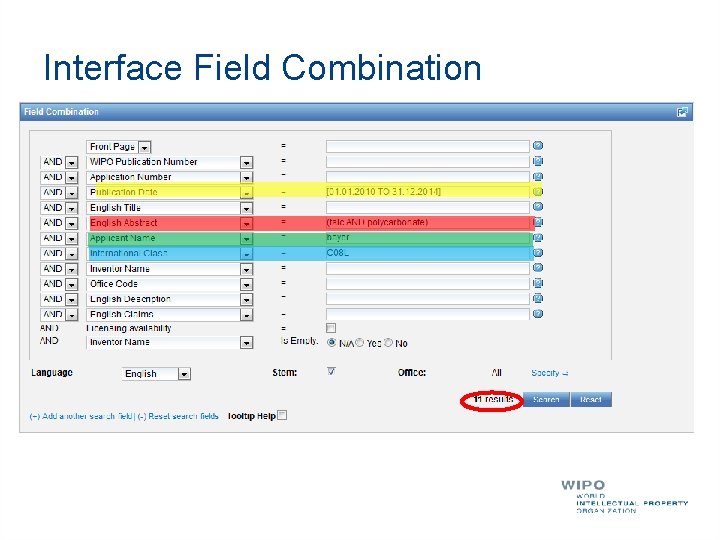Click the WIPO Publication Number input field
This screenshot has width=720, height=540.
coord(428,162)
